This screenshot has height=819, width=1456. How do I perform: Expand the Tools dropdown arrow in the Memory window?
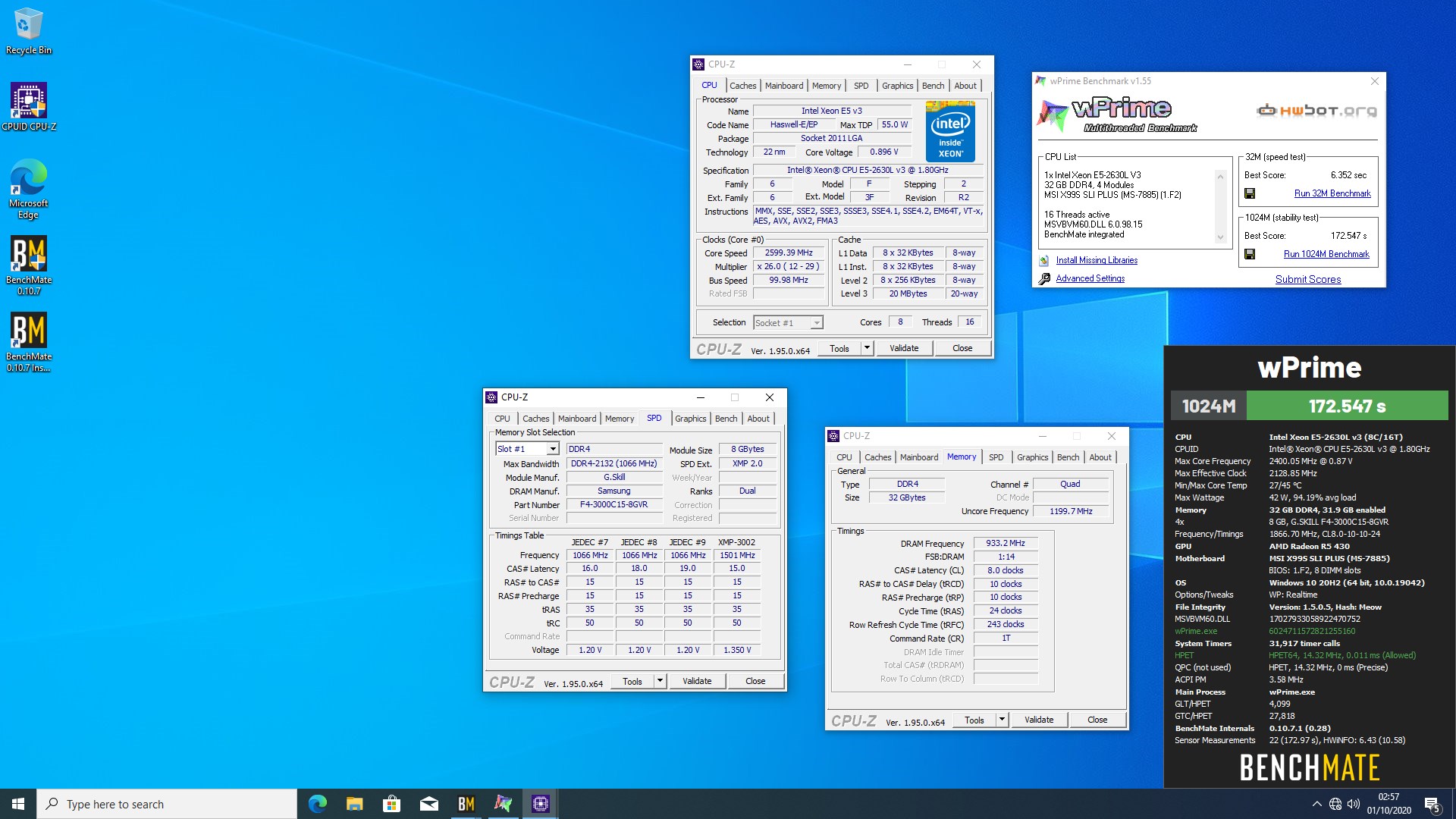click(x=1002, y=720)
